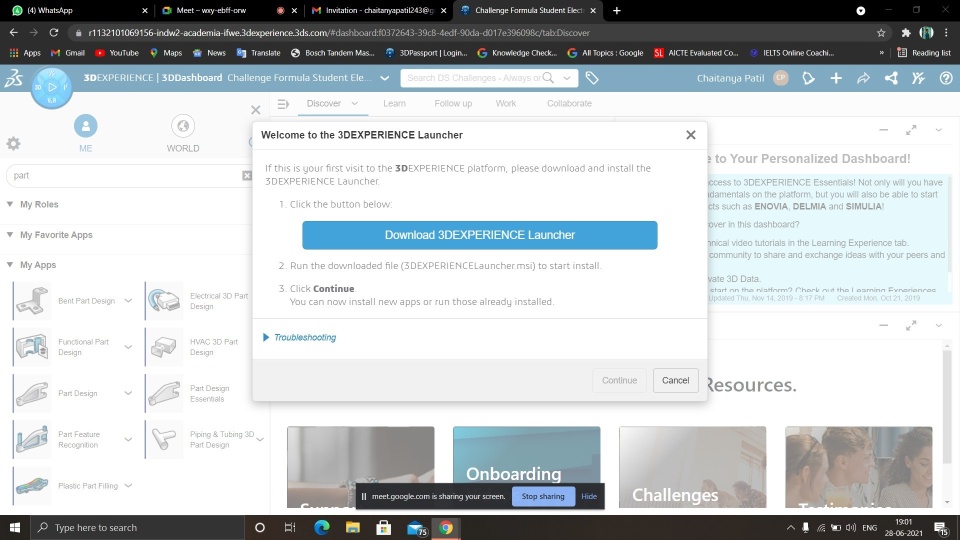960x540 pixels.
Task: Click the Windows Start button
Action: [x=15, y=527]
